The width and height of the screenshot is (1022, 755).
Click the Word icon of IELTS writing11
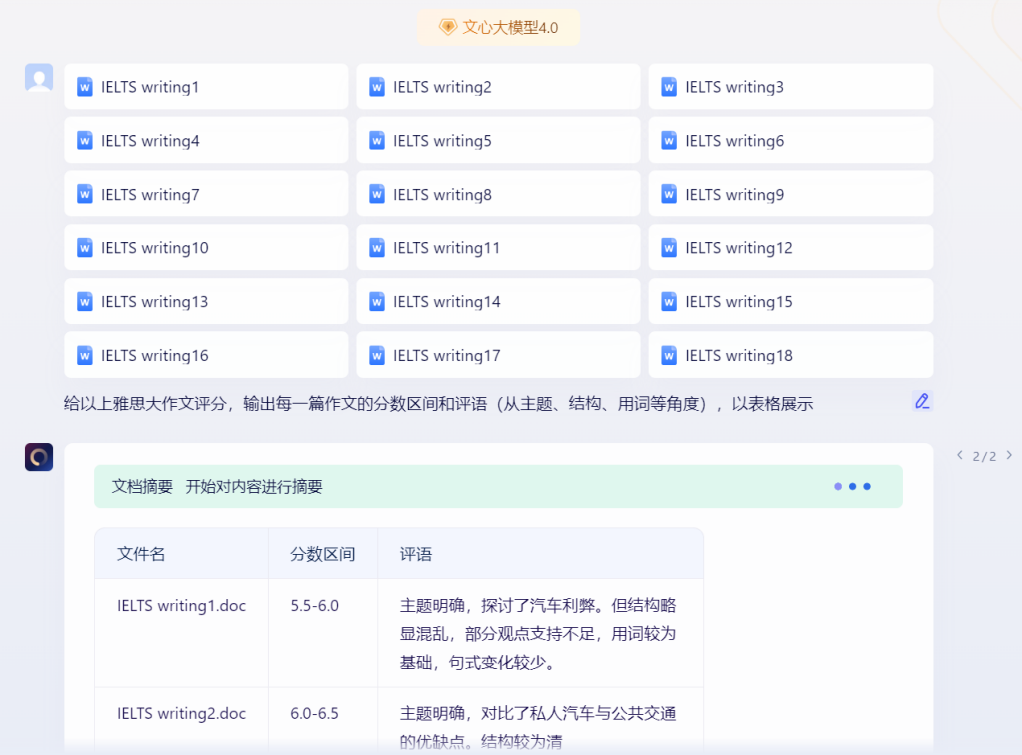377,248
